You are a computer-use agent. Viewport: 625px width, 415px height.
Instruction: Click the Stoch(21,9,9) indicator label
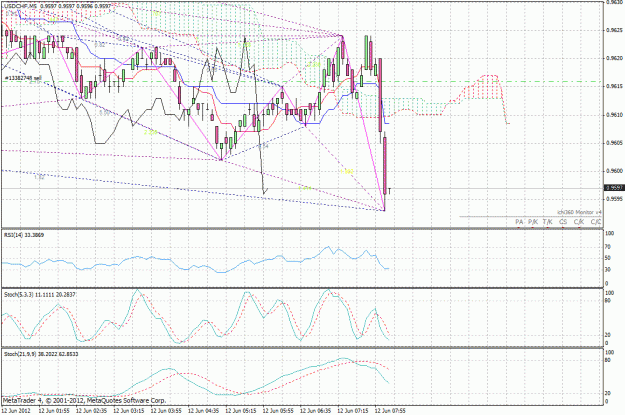41,354
